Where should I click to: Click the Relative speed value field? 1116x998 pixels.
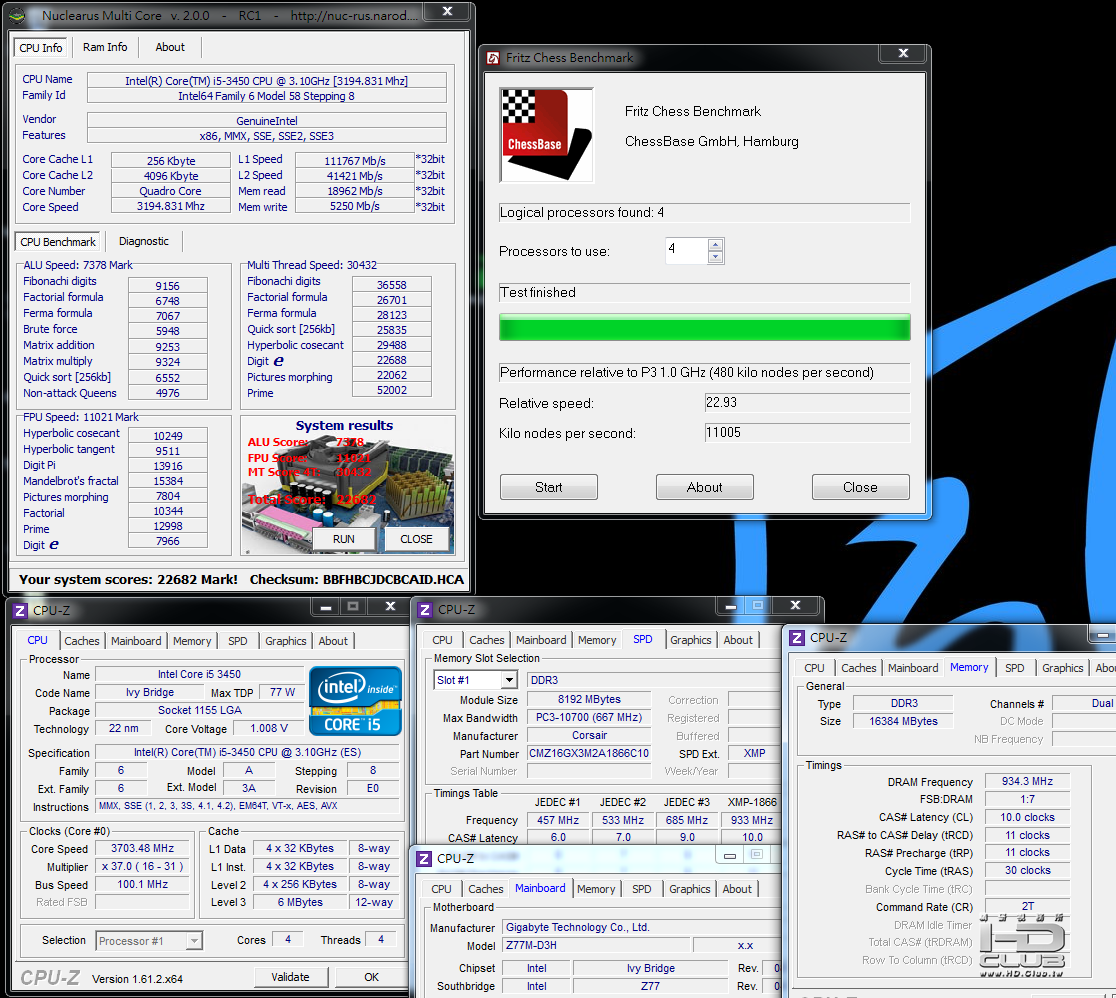click(x=807, y=403)
